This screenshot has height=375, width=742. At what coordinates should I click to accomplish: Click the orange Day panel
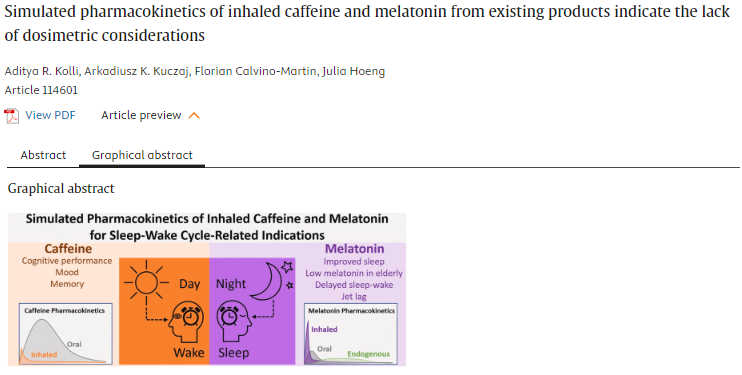point(164,311)
